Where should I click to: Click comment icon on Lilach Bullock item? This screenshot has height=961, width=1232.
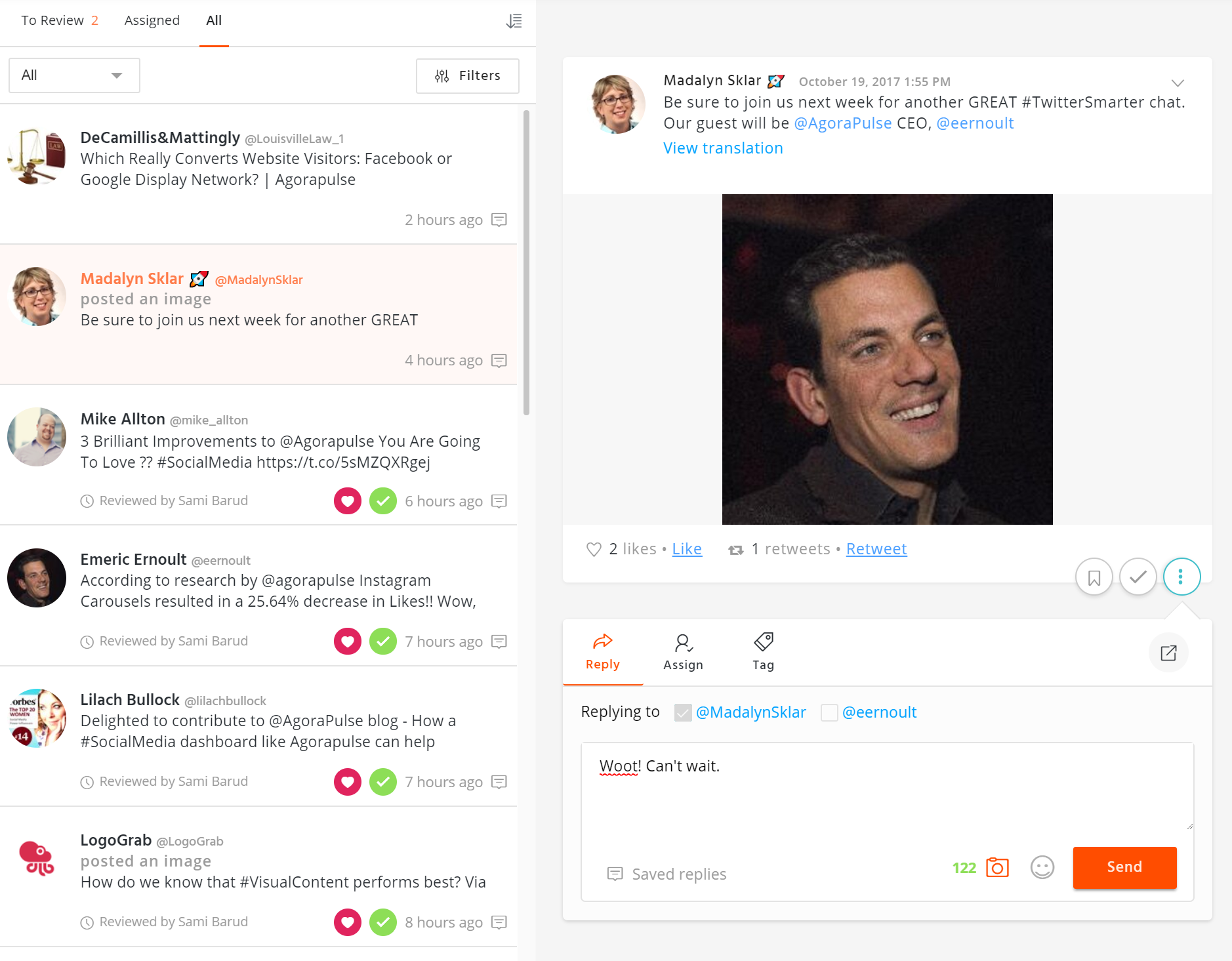pyautogui.click(x=499, y=782)
